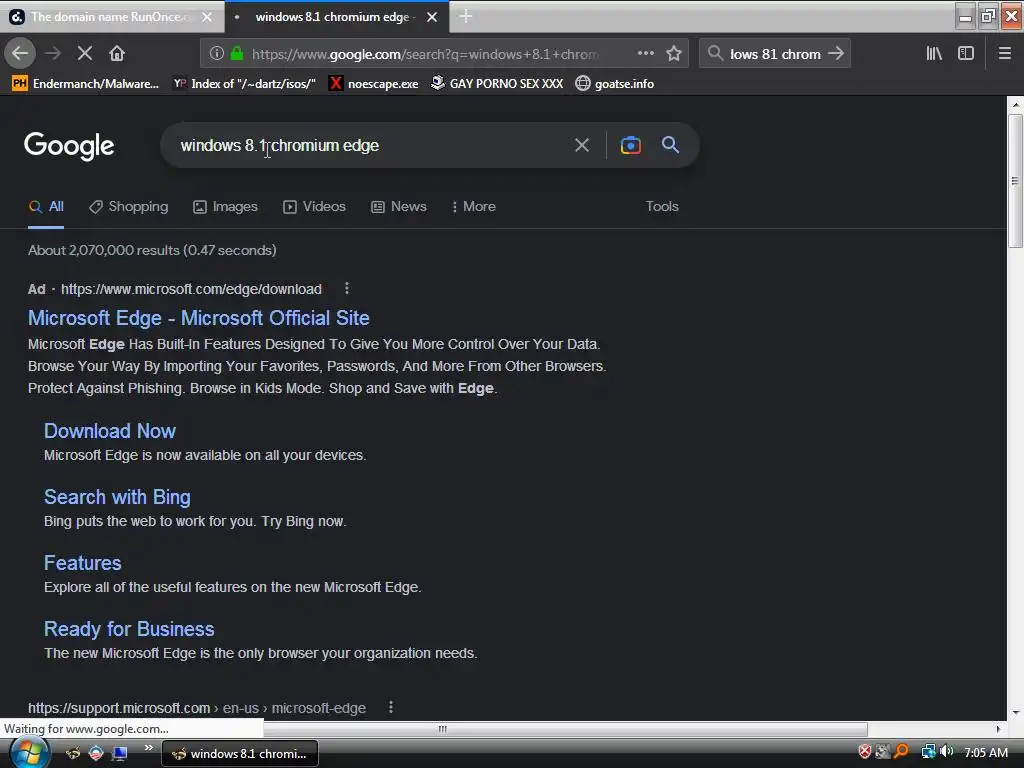Click Firefox quick launch icon in taskbar
This screenshot has height=768, width=1024.
pos(73,754)
